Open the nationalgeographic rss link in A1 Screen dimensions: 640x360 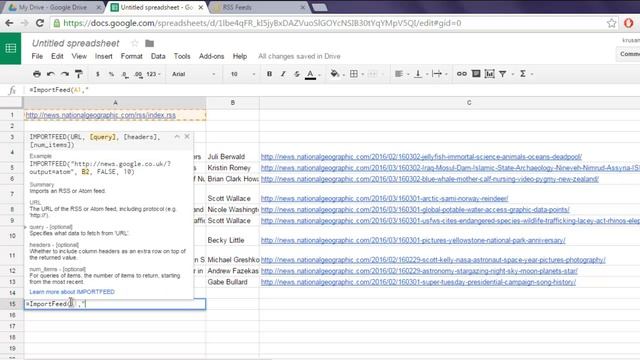point(101,116)
